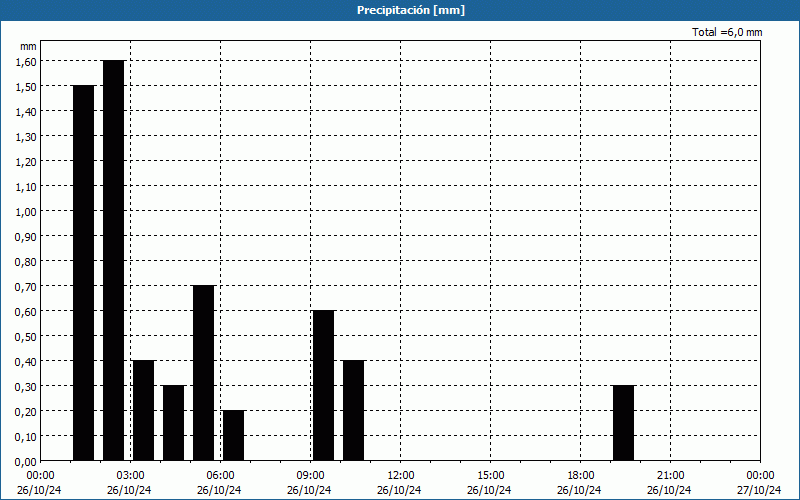This screenshot has height=500, width=800.
Task: Select the 21:00 time axis label
Action: (670, 476)
